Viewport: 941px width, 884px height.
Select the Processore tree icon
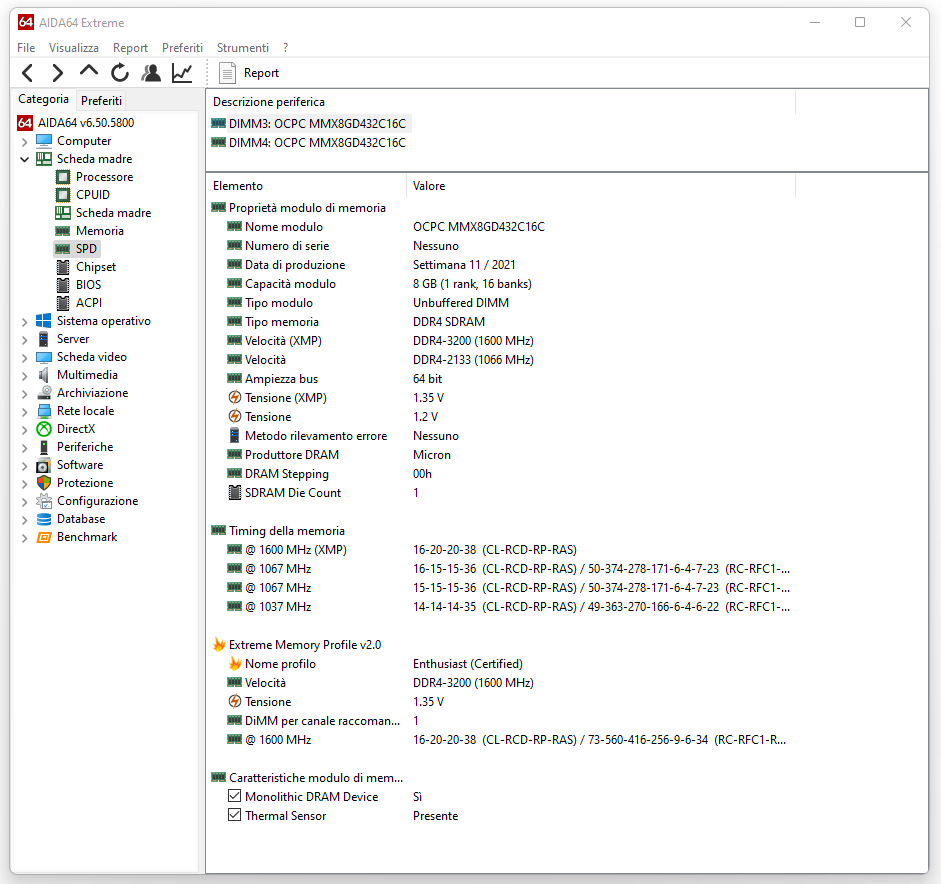point(63,177)
